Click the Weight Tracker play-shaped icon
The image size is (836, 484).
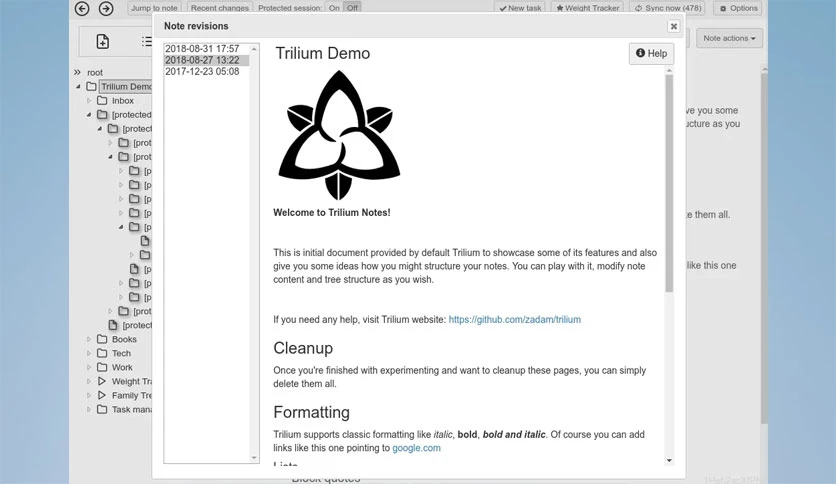[x=102, y=381]
